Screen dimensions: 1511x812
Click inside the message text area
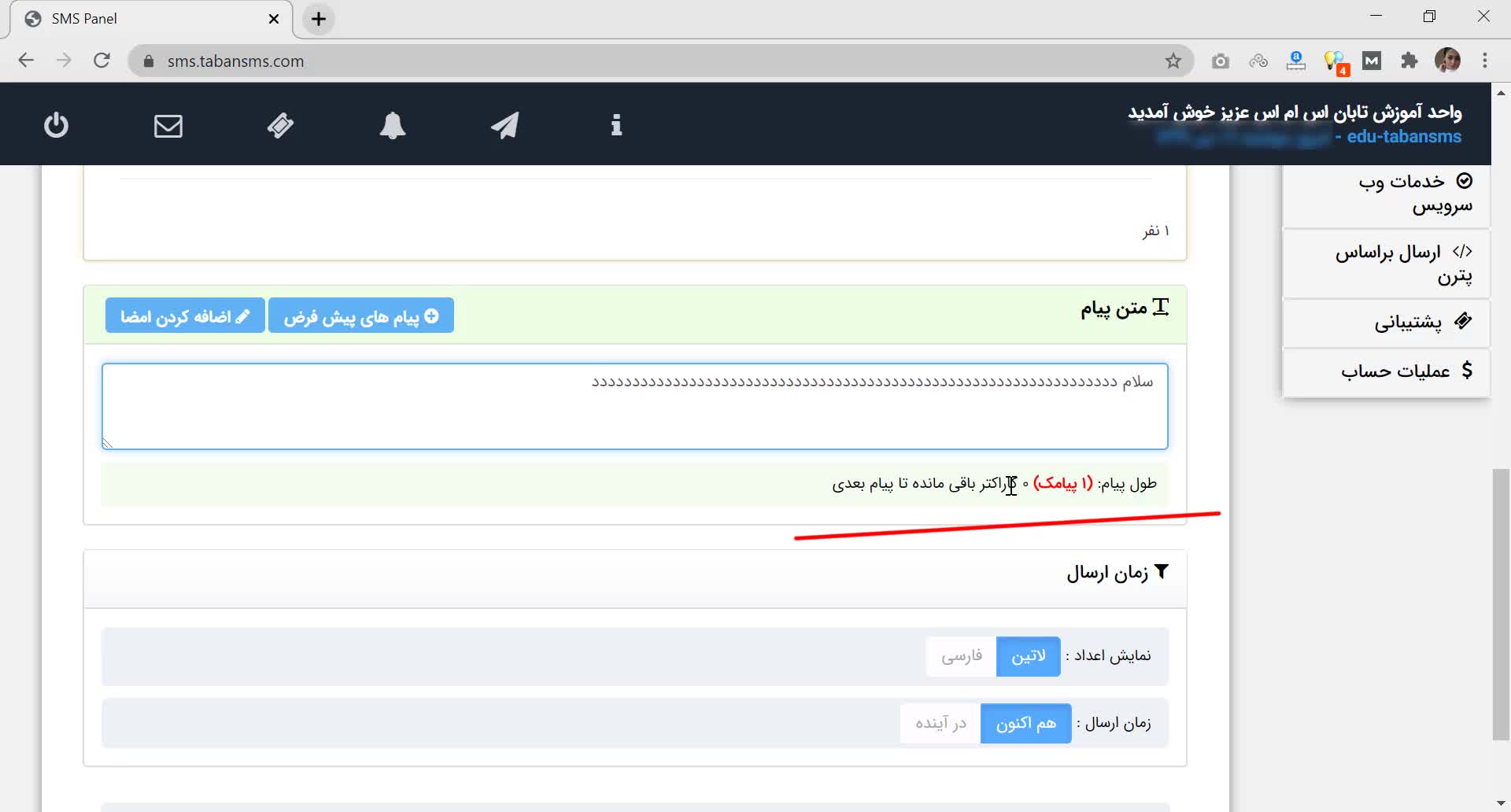(634, 407)
